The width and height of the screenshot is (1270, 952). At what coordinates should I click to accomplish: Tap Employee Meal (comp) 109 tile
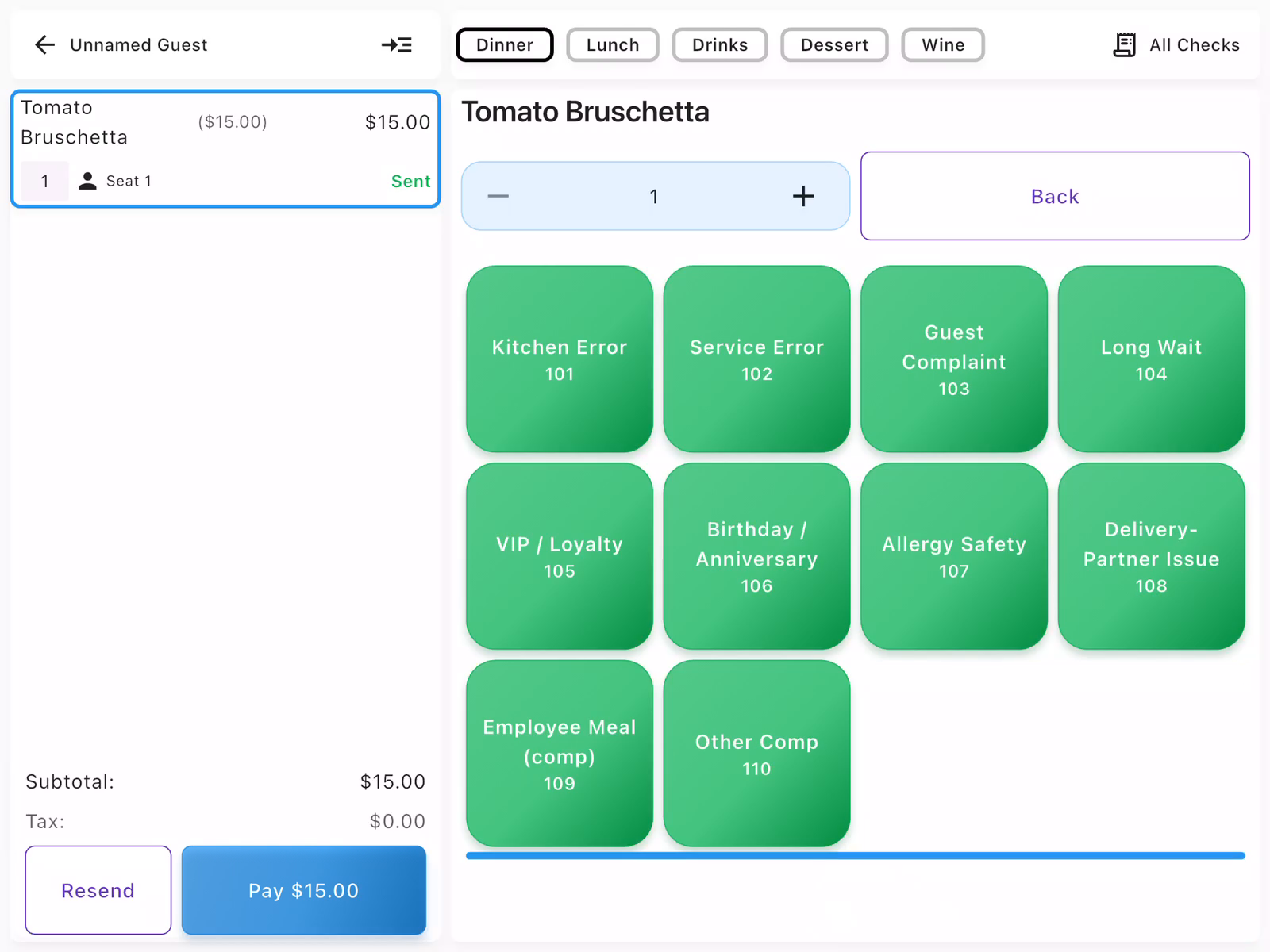tap(559, 754)
